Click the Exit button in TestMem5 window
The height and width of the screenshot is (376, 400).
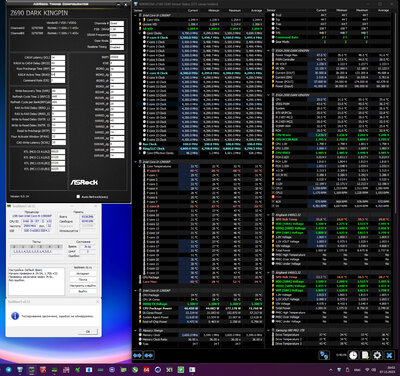click(83, 291)
